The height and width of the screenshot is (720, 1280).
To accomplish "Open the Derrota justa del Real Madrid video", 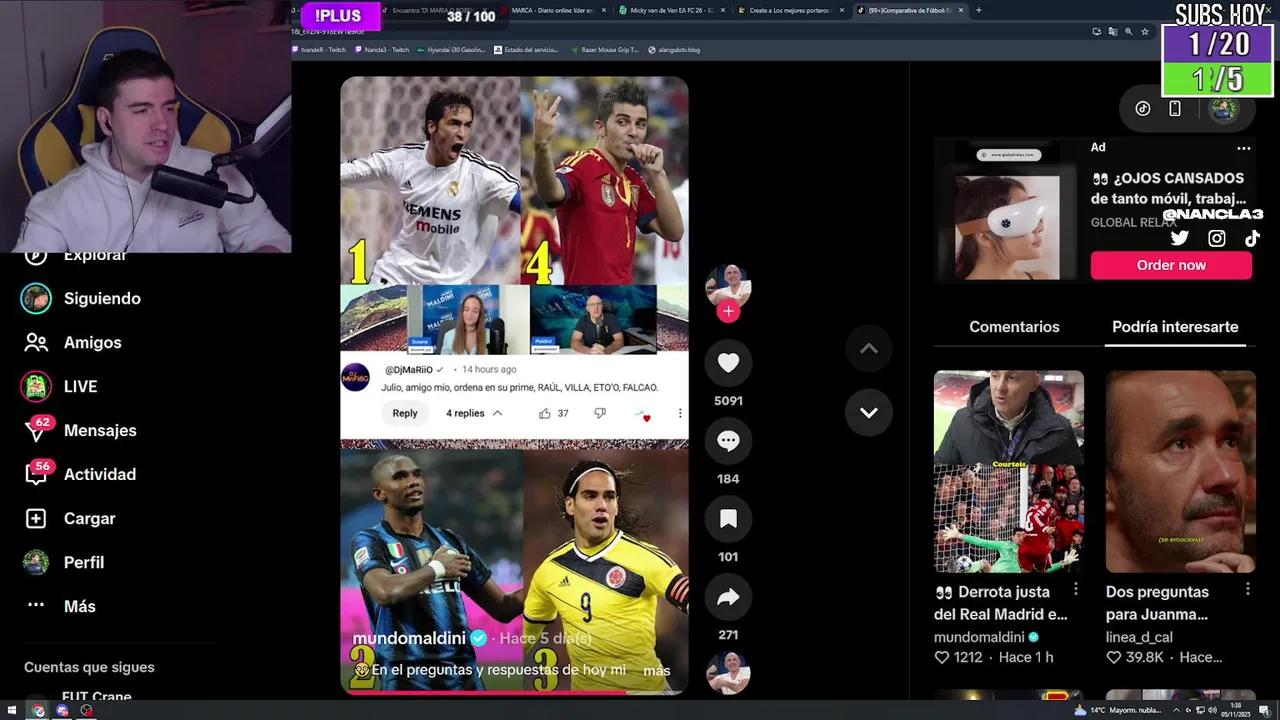I will (x=1009, y=471).
